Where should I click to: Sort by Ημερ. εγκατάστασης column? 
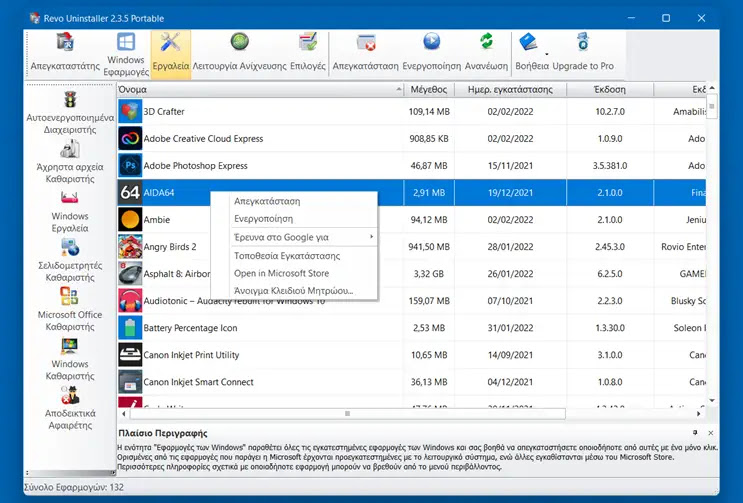[510, 90]
